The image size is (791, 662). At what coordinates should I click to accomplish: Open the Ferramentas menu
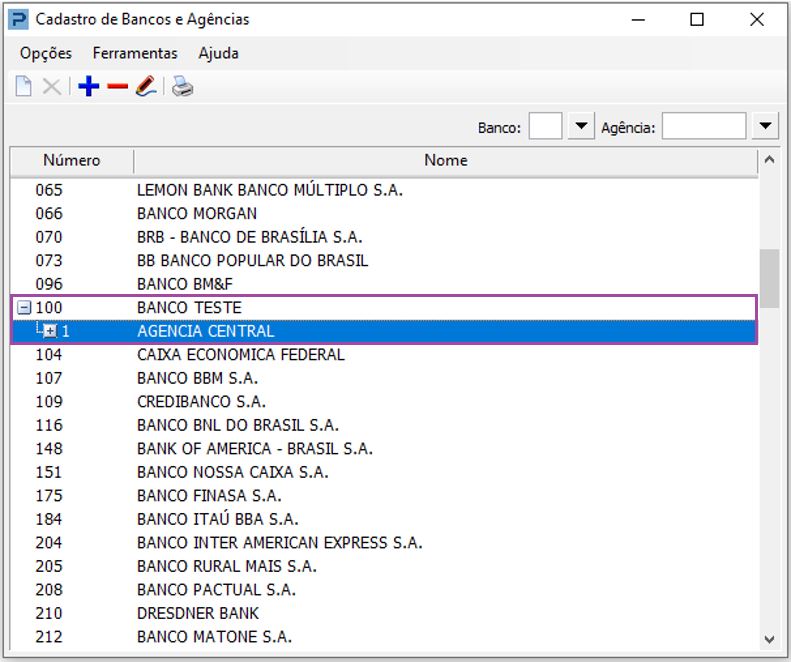click(135, 53)
